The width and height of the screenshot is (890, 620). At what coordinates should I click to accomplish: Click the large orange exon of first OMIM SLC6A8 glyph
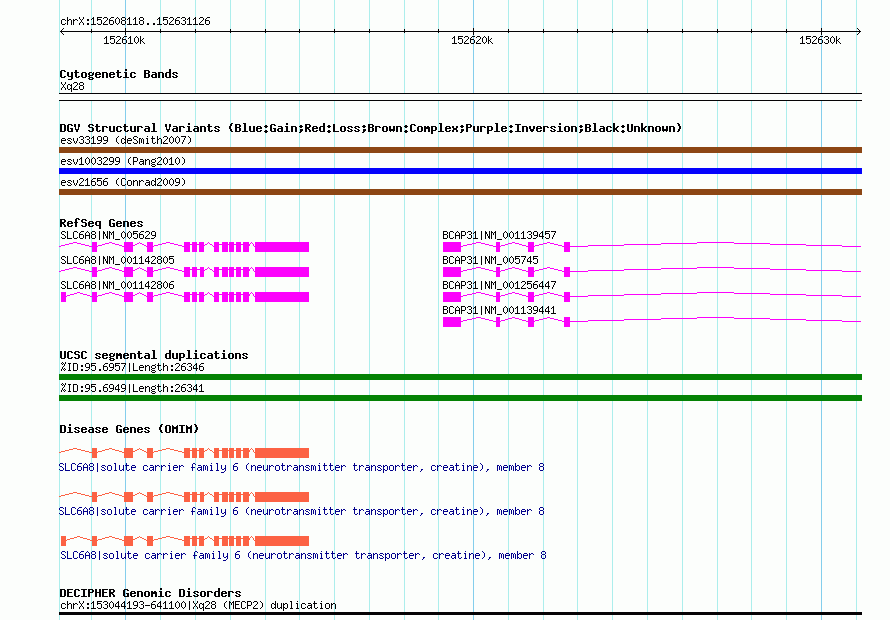pos(282,453)
